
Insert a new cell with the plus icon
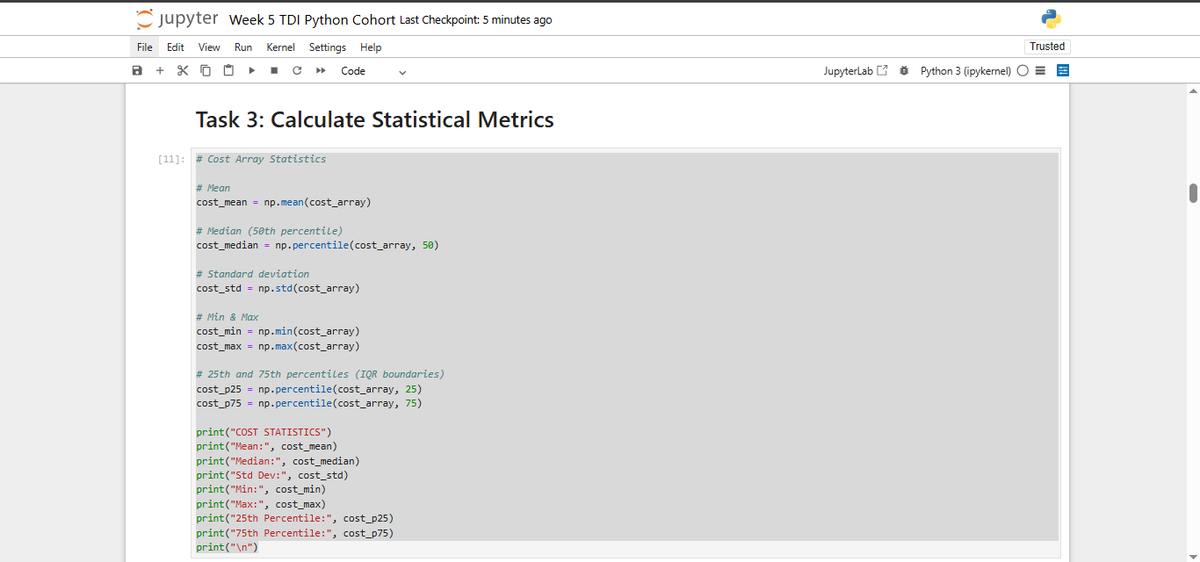[x=159, y=71]
